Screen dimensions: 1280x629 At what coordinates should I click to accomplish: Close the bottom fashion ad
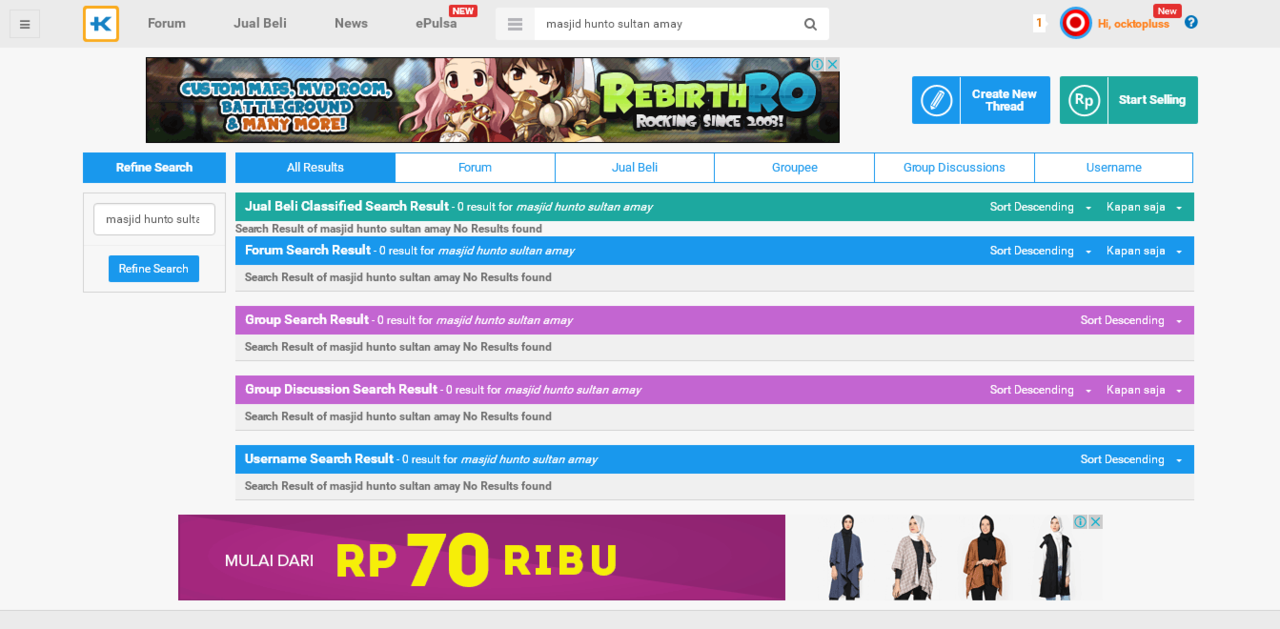pyautogui.click(x=1095, y=521)
